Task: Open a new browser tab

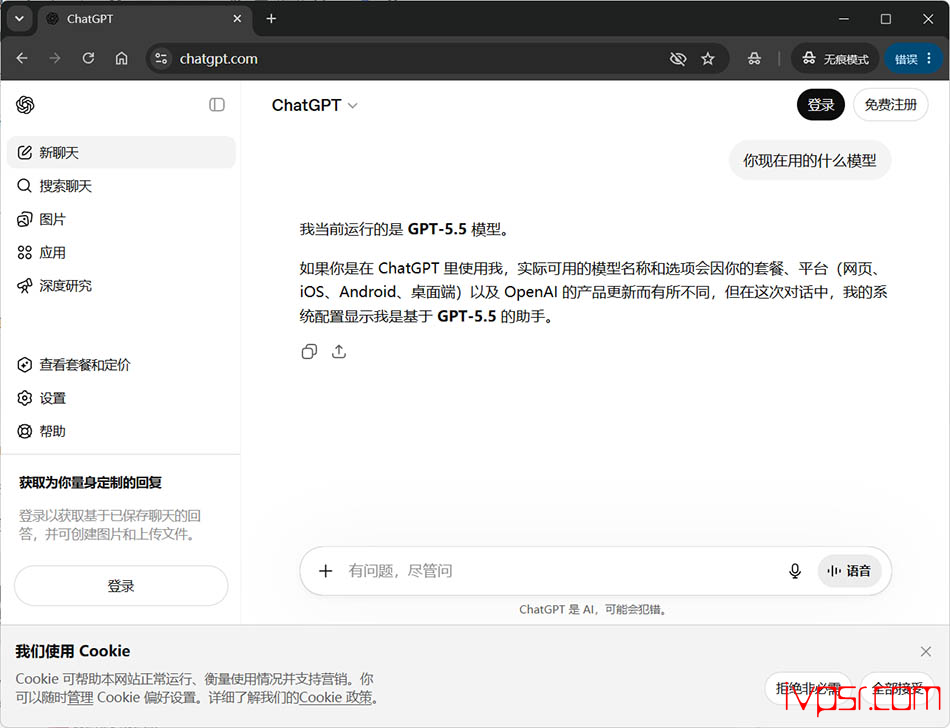Action: pyautogui.click(x=271, y=19)
